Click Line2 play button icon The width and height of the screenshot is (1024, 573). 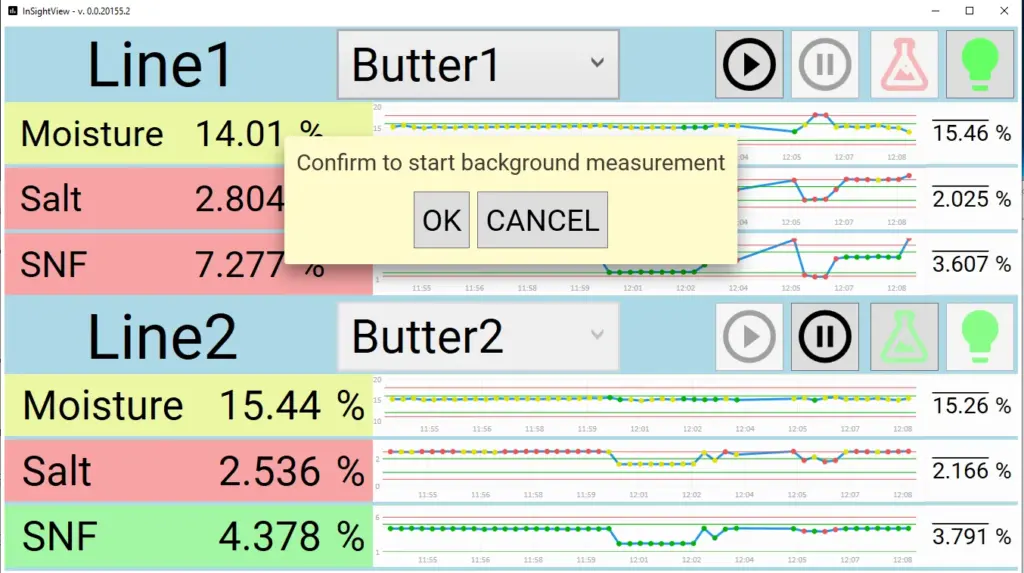coord(749,336)
